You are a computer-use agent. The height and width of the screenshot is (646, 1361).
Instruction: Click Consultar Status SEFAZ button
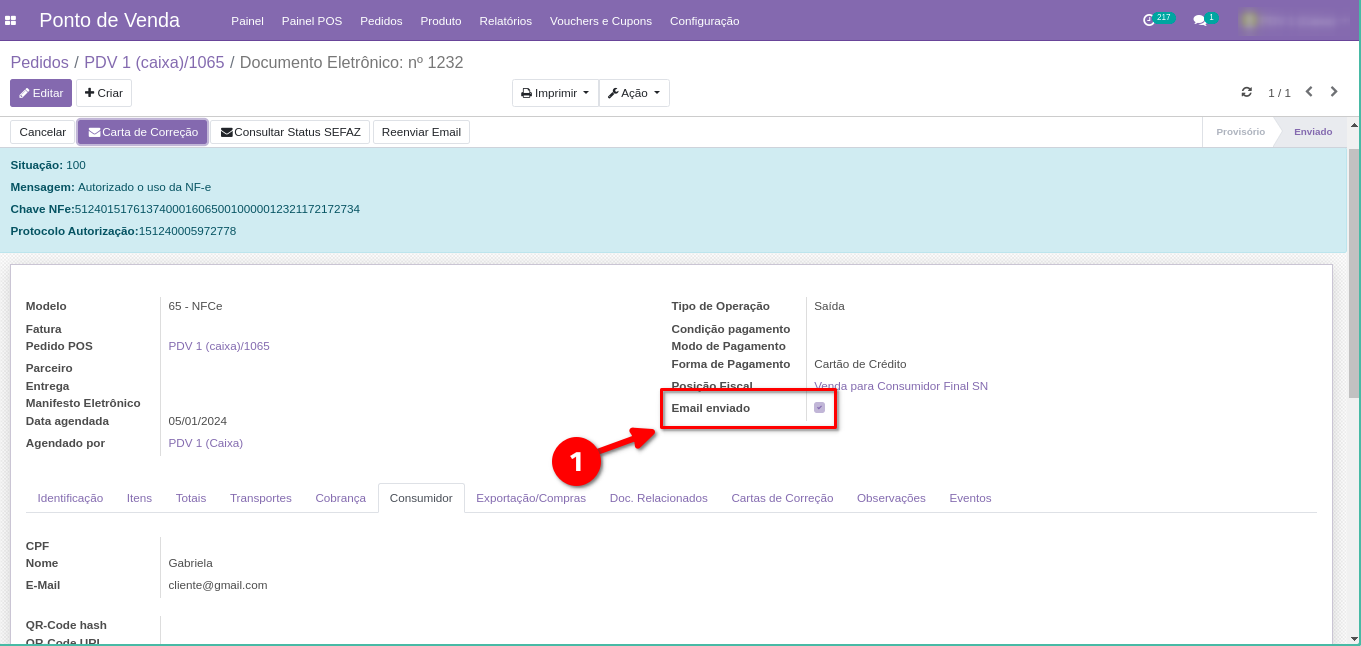[x=290, y=132]
